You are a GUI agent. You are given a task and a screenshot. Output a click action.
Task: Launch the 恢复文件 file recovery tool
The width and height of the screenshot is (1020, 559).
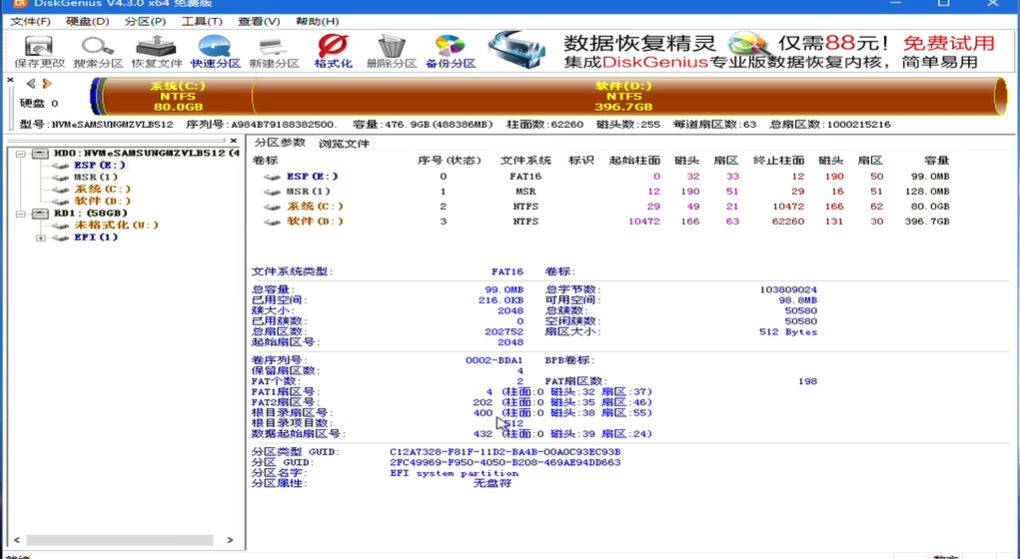[156, 52]
